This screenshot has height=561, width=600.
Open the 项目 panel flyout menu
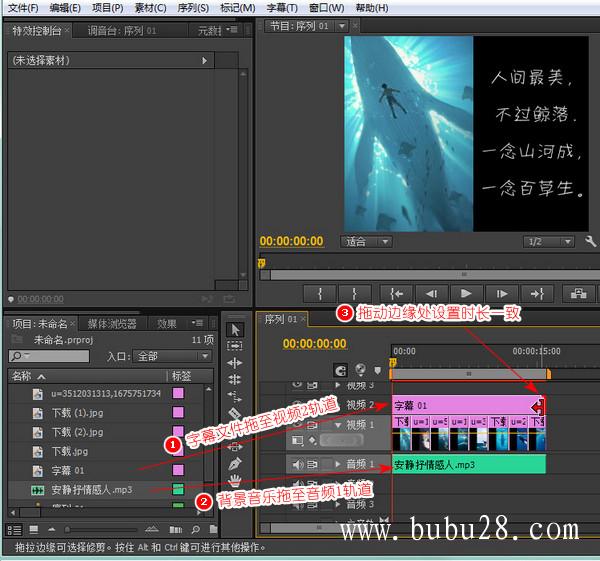point(198,323)
